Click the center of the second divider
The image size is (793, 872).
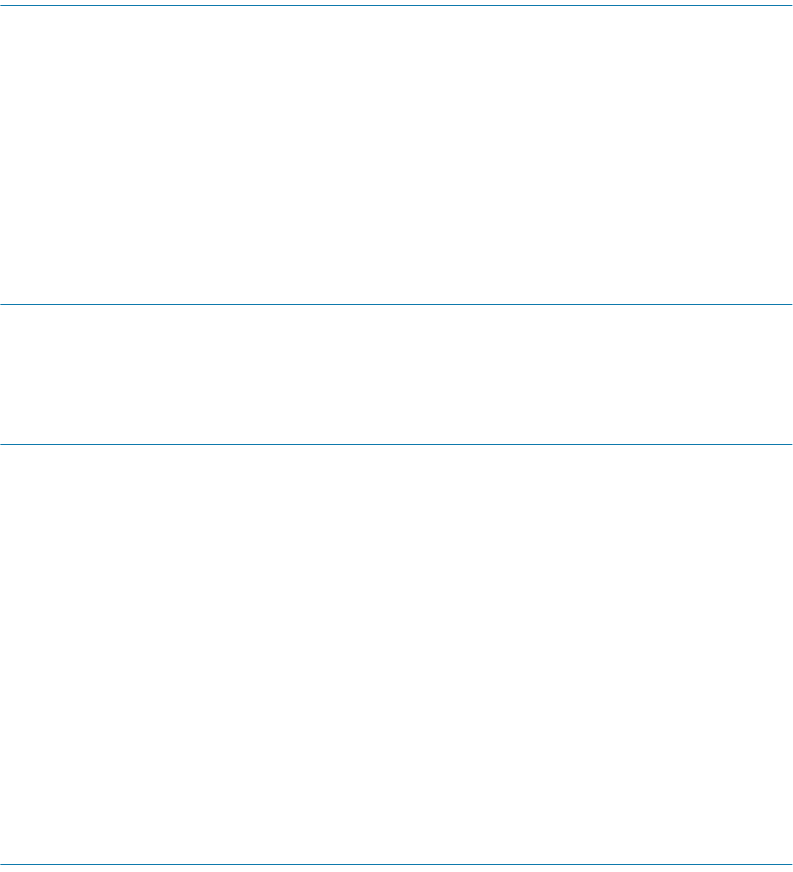coord(396,304)
